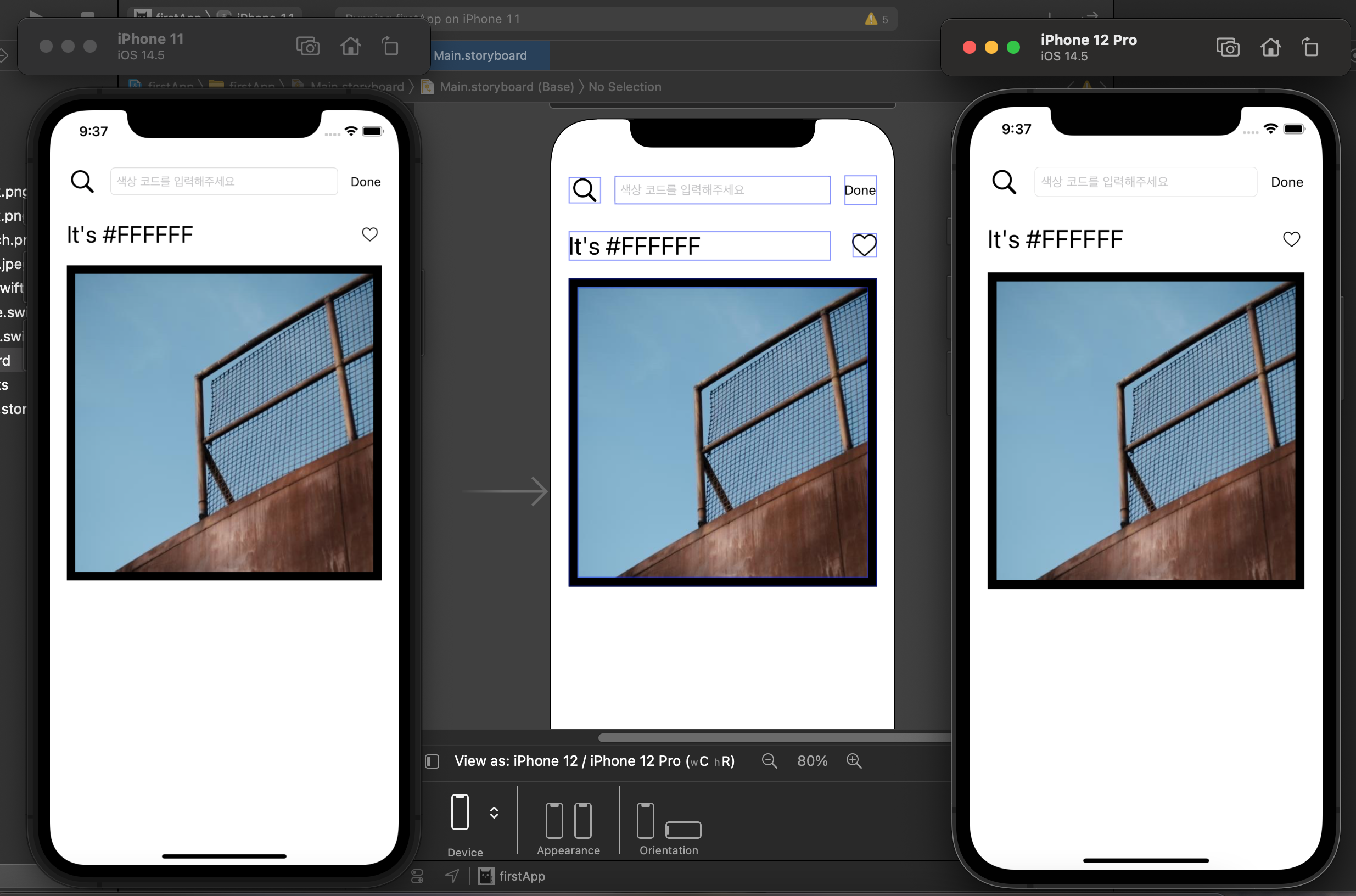Image resolution: width=1356 pixels, height=896 pixels.
Task: Open Main.storyboard (Base) breadcrumb menu
Action: pyautogui.click(x=506, y=87)
